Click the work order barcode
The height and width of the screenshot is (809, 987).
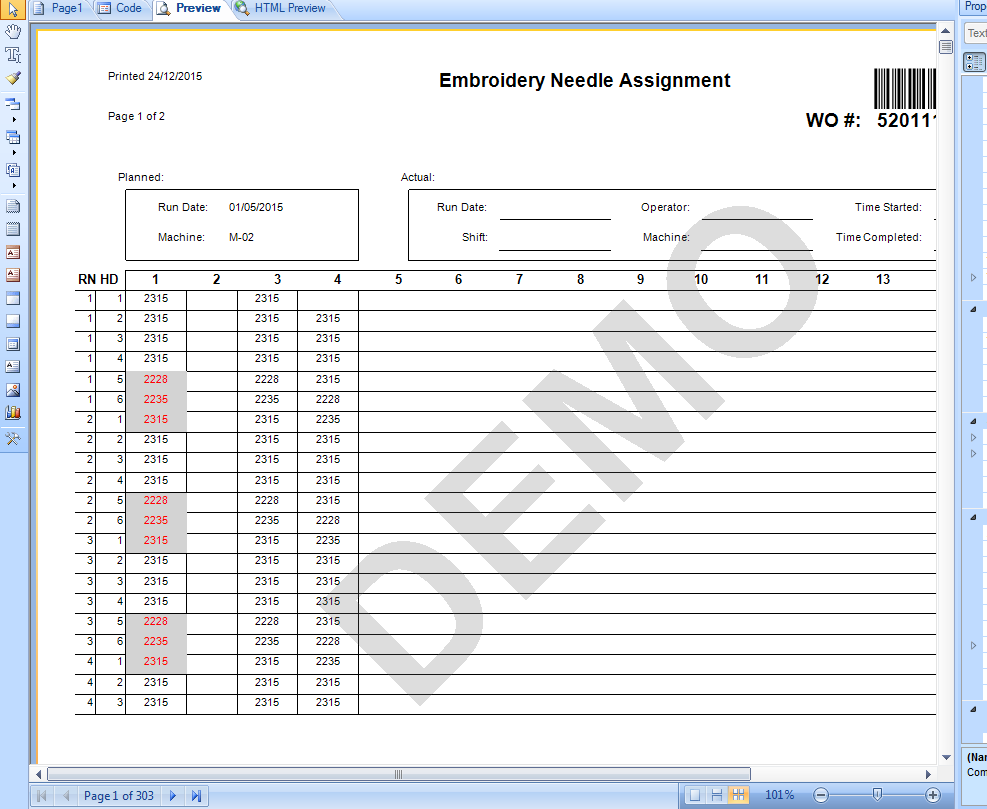(x=905, y=88)
